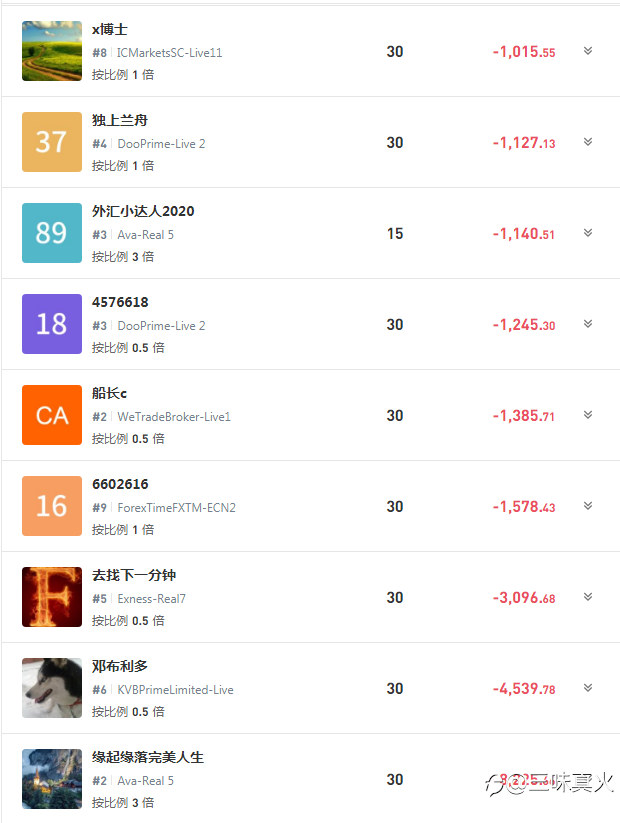The height and width of the screenshot is (823, 620).
Task: Open x博士 landscape avatar
Action: (x=52, y=51)
